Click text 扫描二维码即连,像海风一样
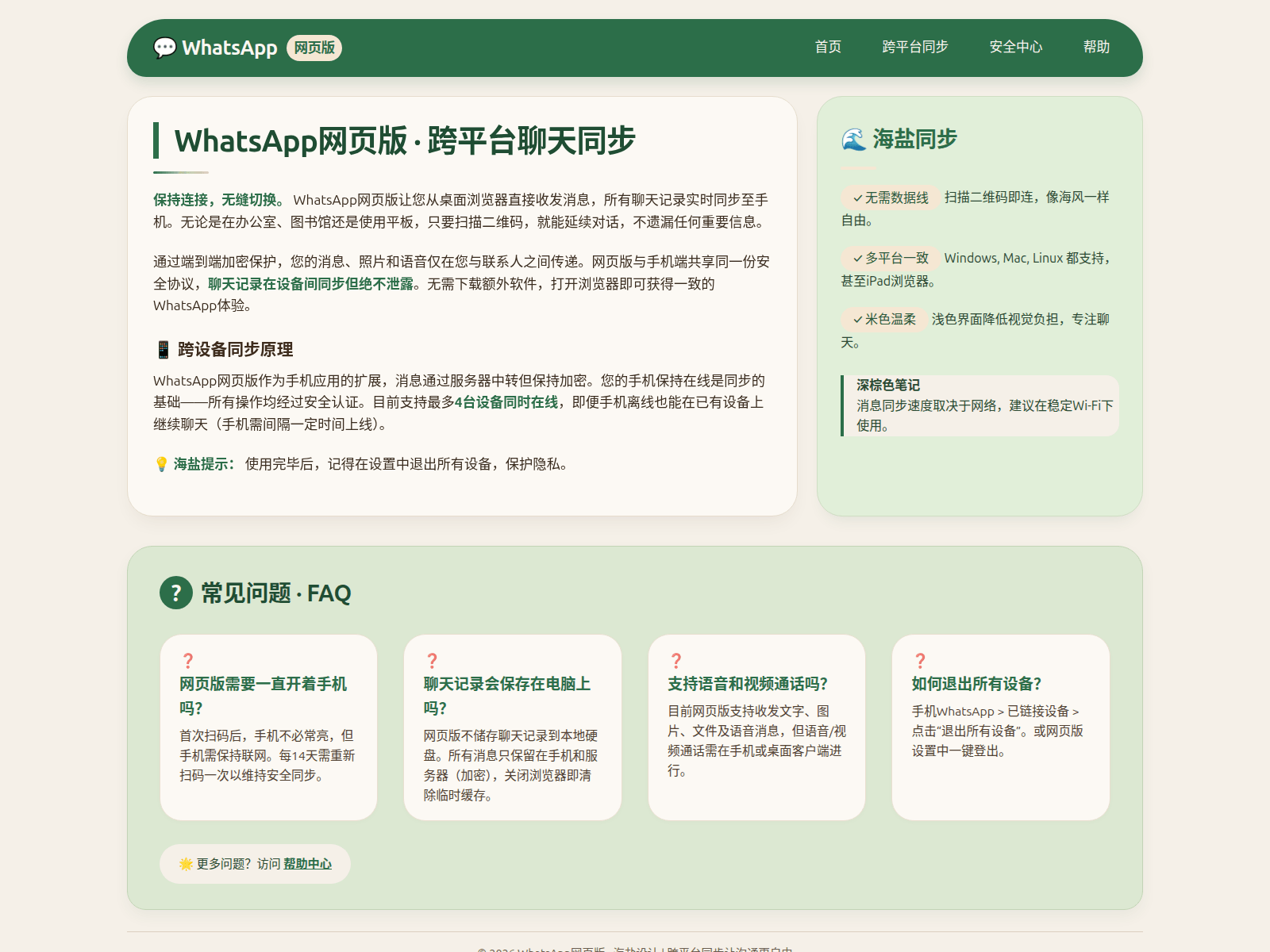The image size is (1270, 952). point(1027,197)
